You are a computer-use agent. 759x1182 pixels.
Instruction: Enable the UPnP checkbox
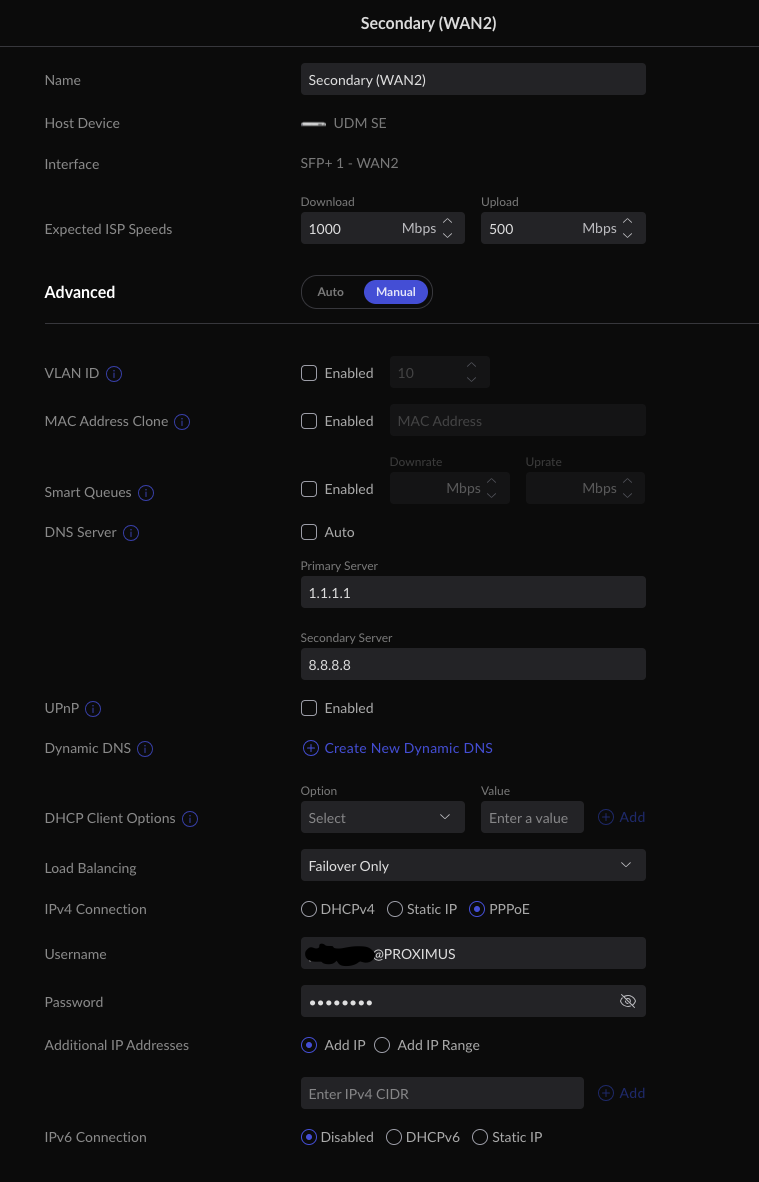(309, 708)
